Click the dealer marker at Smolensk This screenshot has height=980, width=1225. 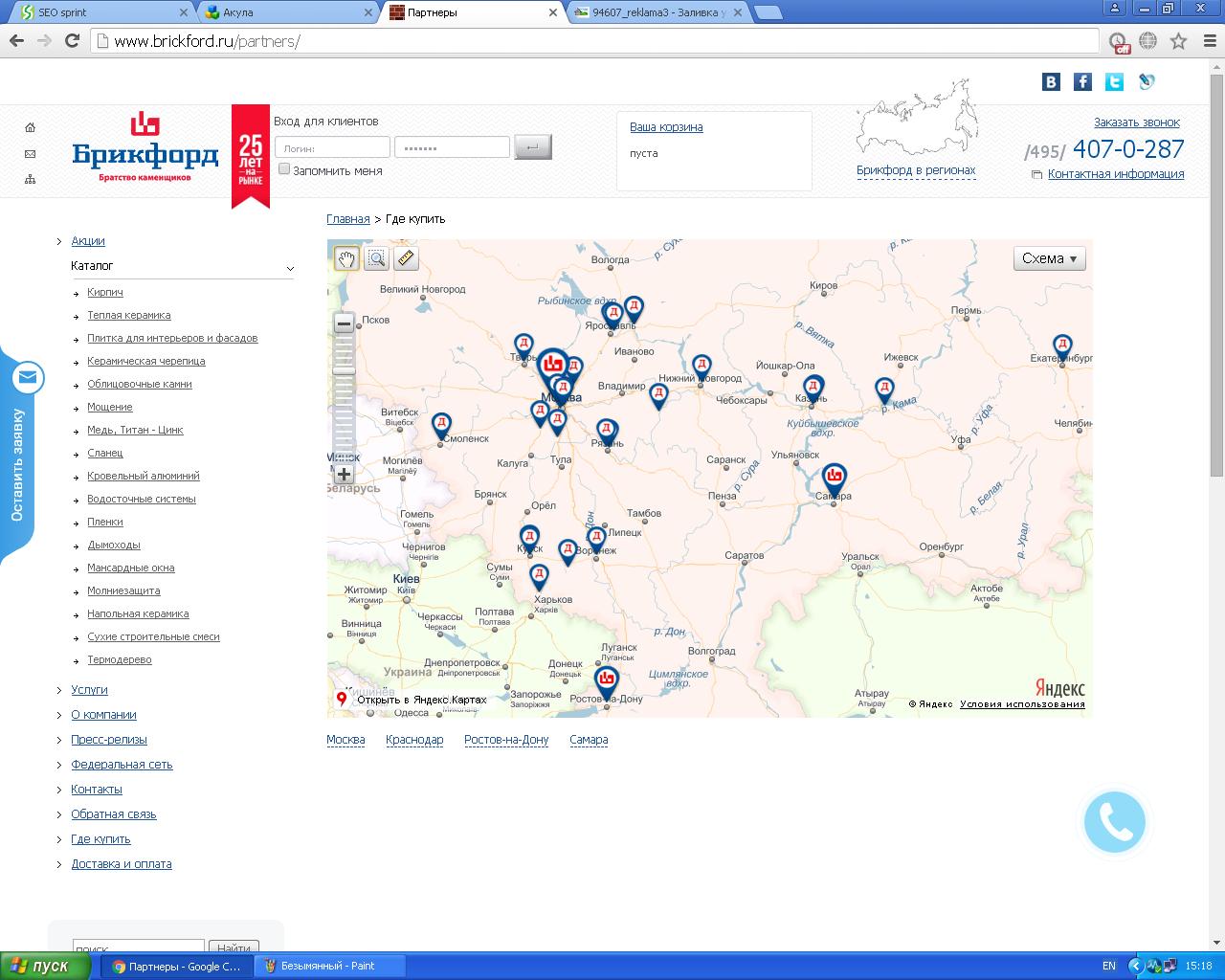pyautogui.click(x=441, y=426)
